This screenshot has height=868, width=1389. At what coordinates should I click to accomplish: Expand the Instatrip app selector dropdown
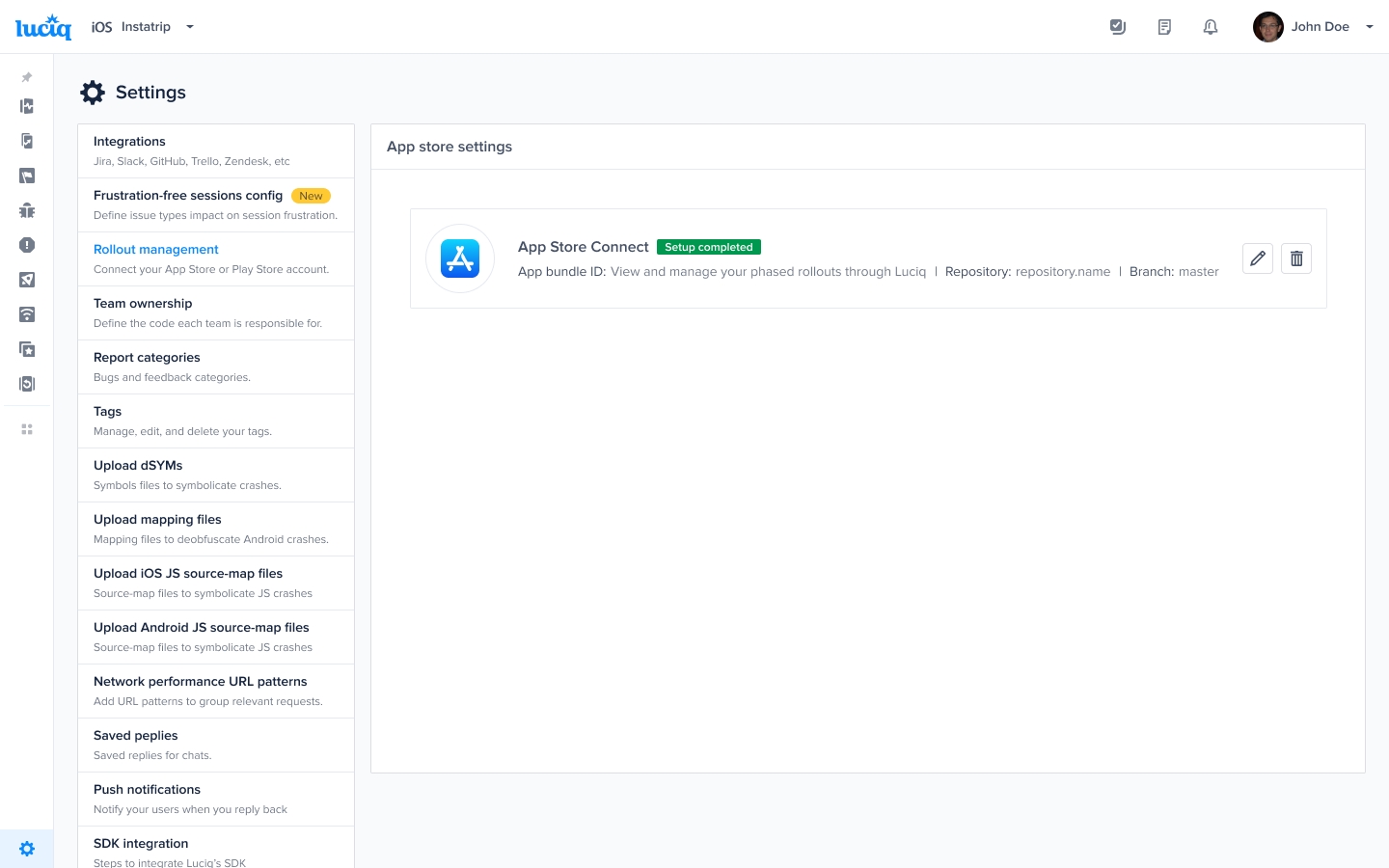(x=190, y=27)
